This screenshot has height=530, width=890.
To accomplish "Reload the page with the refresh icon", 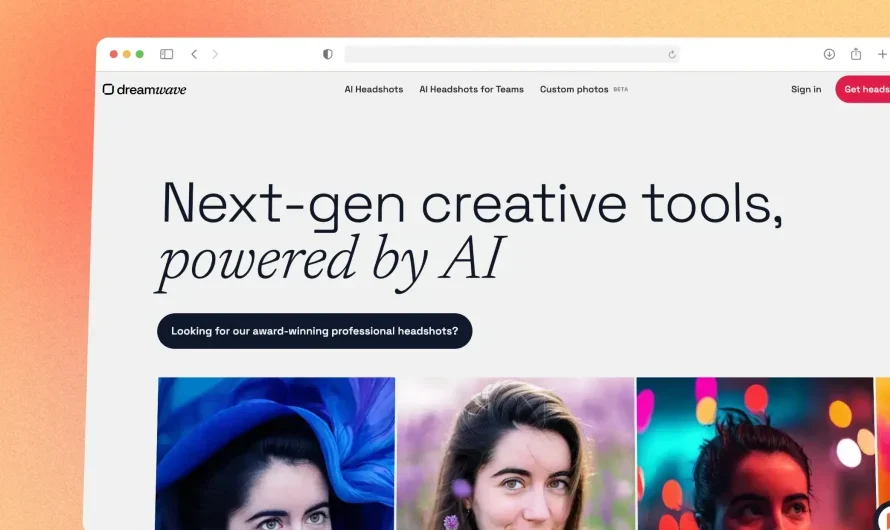I will [x=671, y=54].
